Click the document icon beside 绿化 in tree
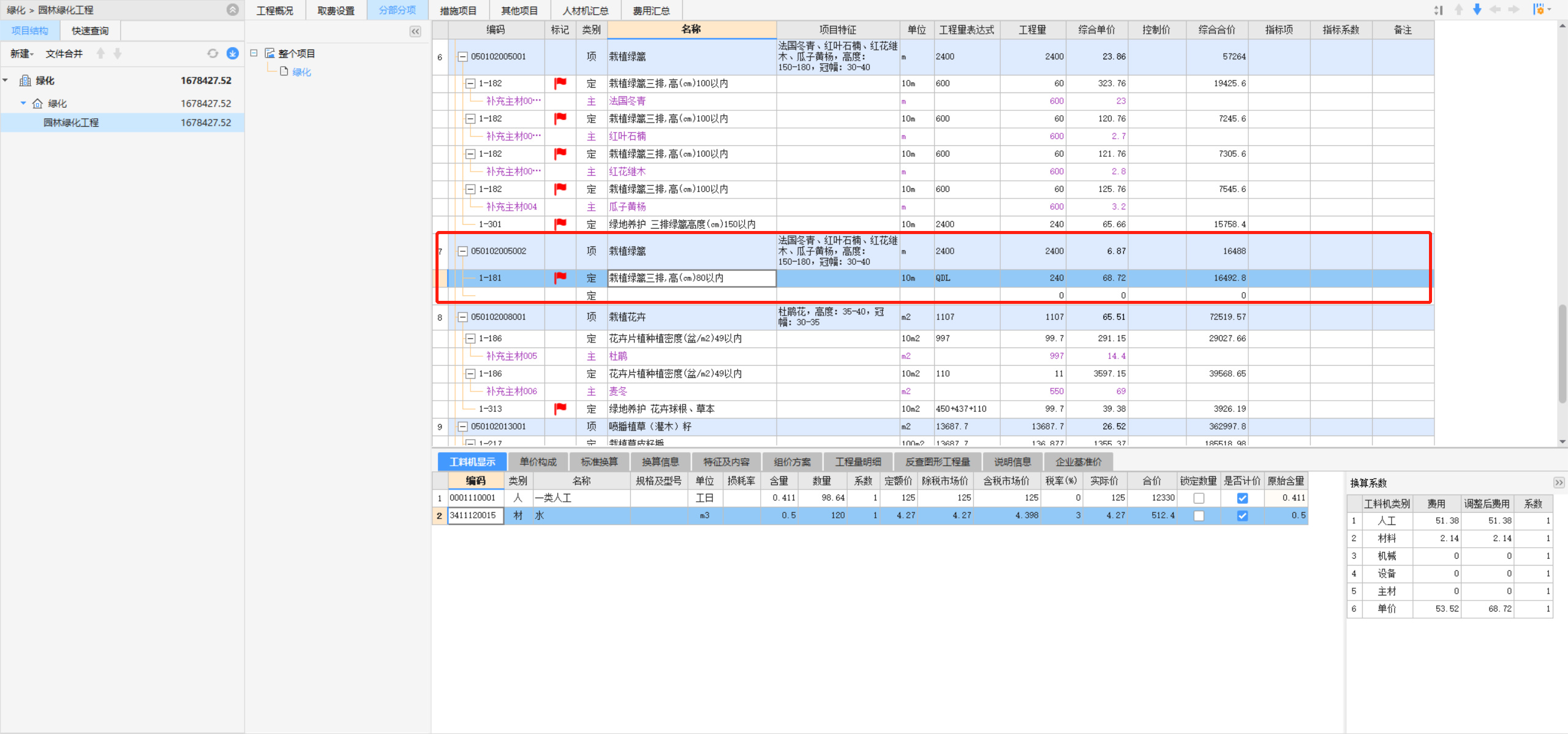The width and height of the screenshot is (1568, 734). click(x=284, y=72)
